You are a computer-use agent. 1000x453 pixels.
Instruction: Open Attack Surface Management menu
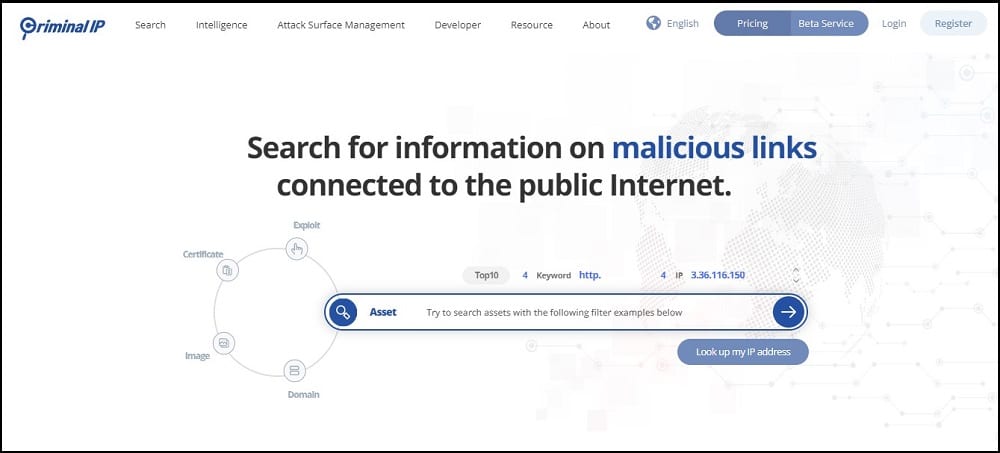[341, 25]
